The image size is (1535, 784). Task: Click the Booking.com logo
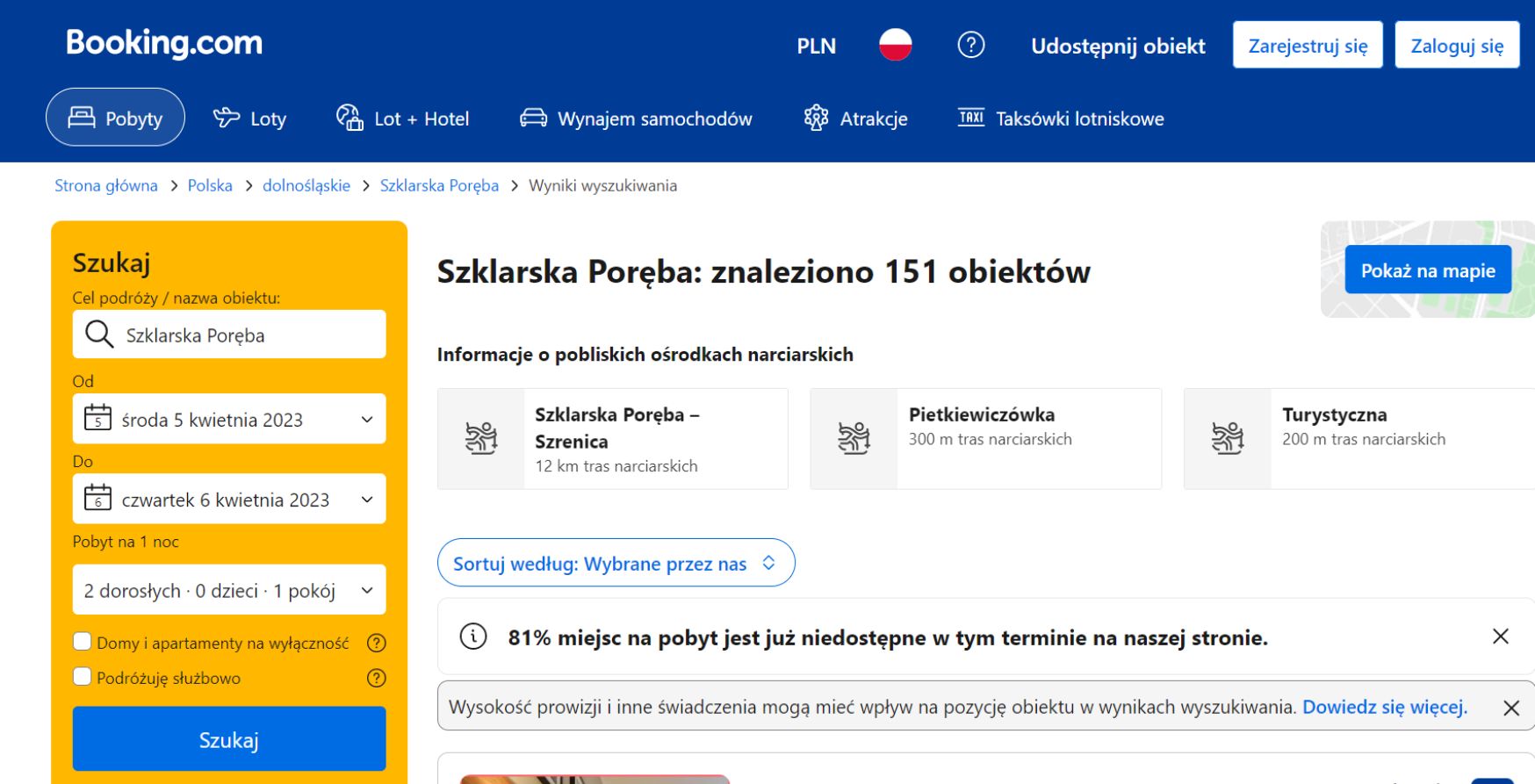164,42
